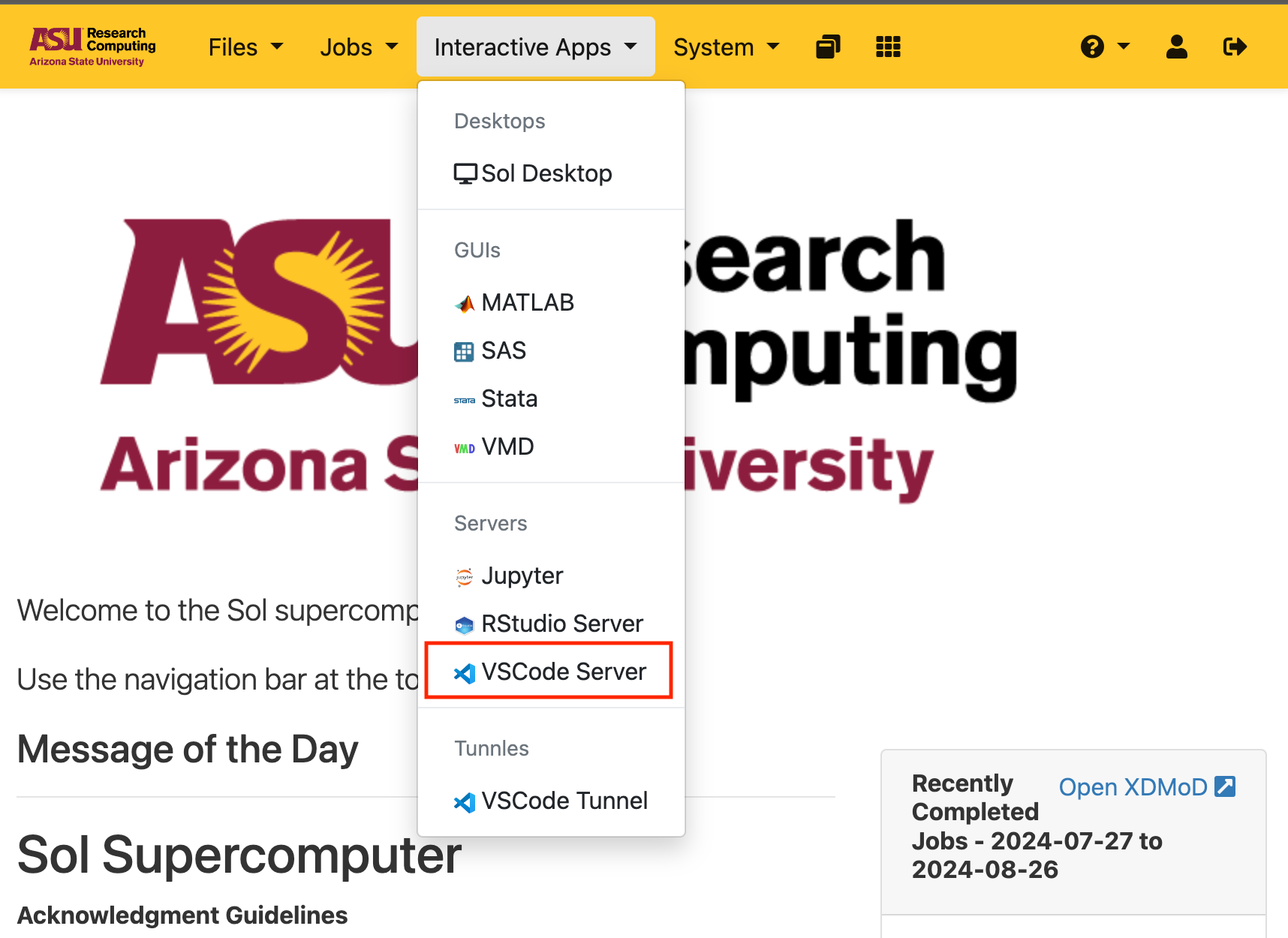The height and width of the screenshot is (938, 1288).
Task: Launch Sol Desktop from the menu
Action: 546,173
